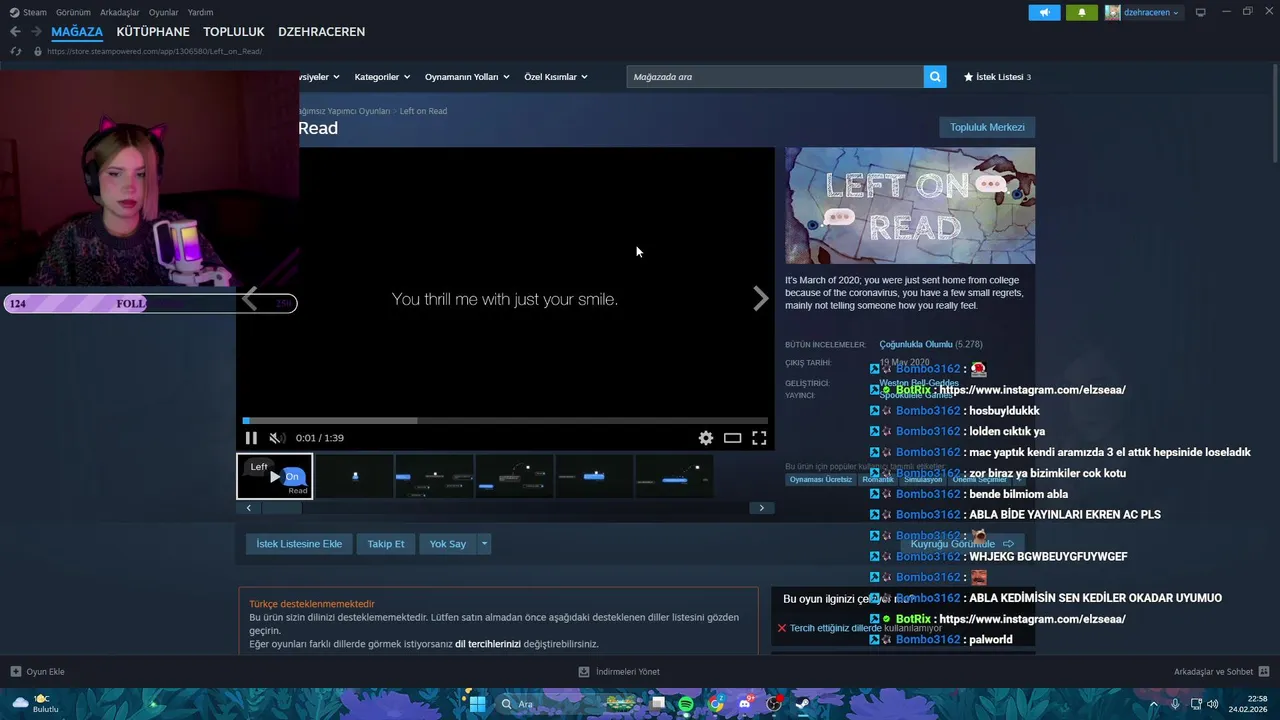Click the Left on Read breadcrumb link
Image resolution: width=1280 pixels, height=720 pixels.
[423, 111]
